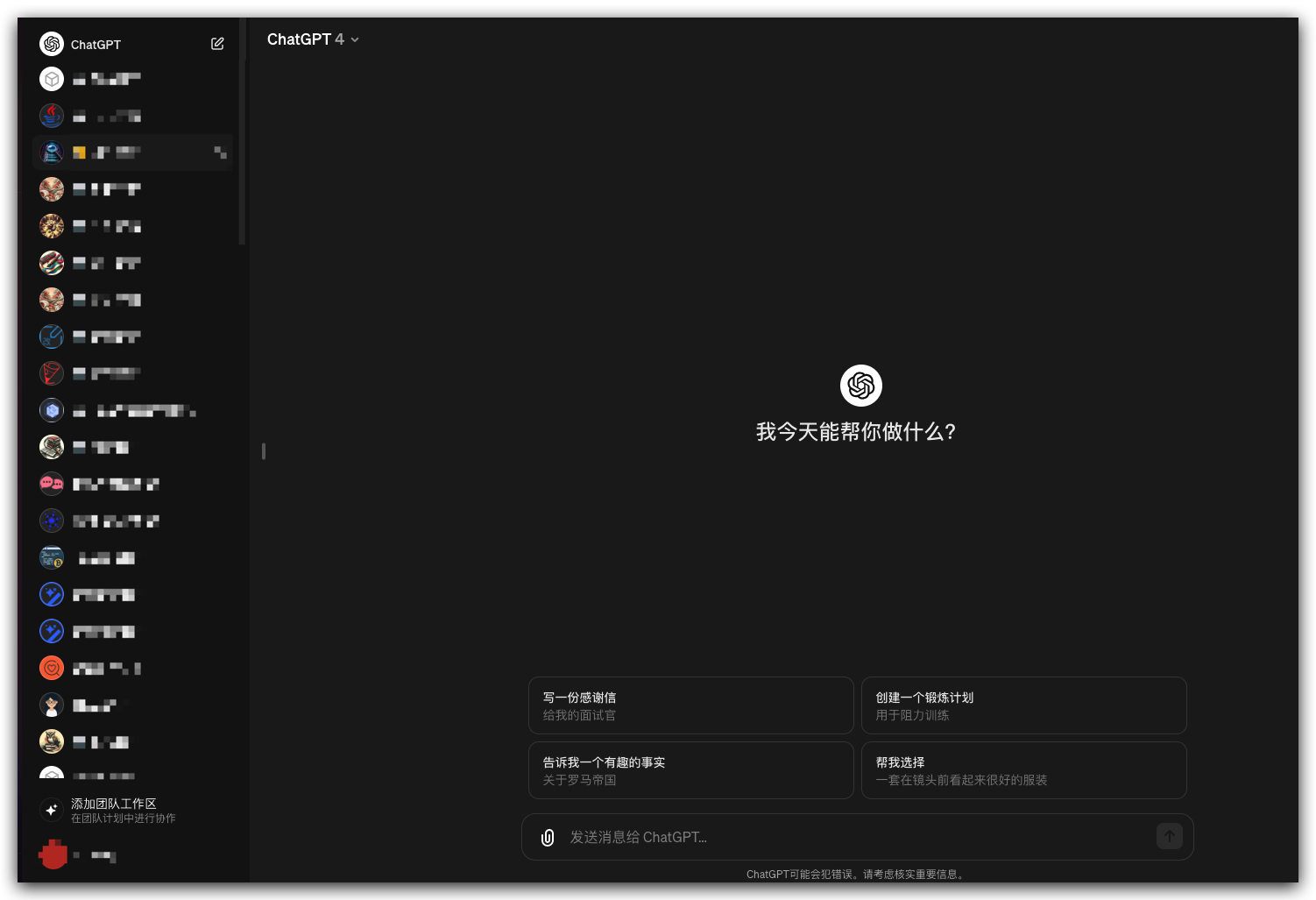Click the sparkle icon next to 添加团队工作区
This screenshot has height=900, width=1316.
tap(52, 810)
